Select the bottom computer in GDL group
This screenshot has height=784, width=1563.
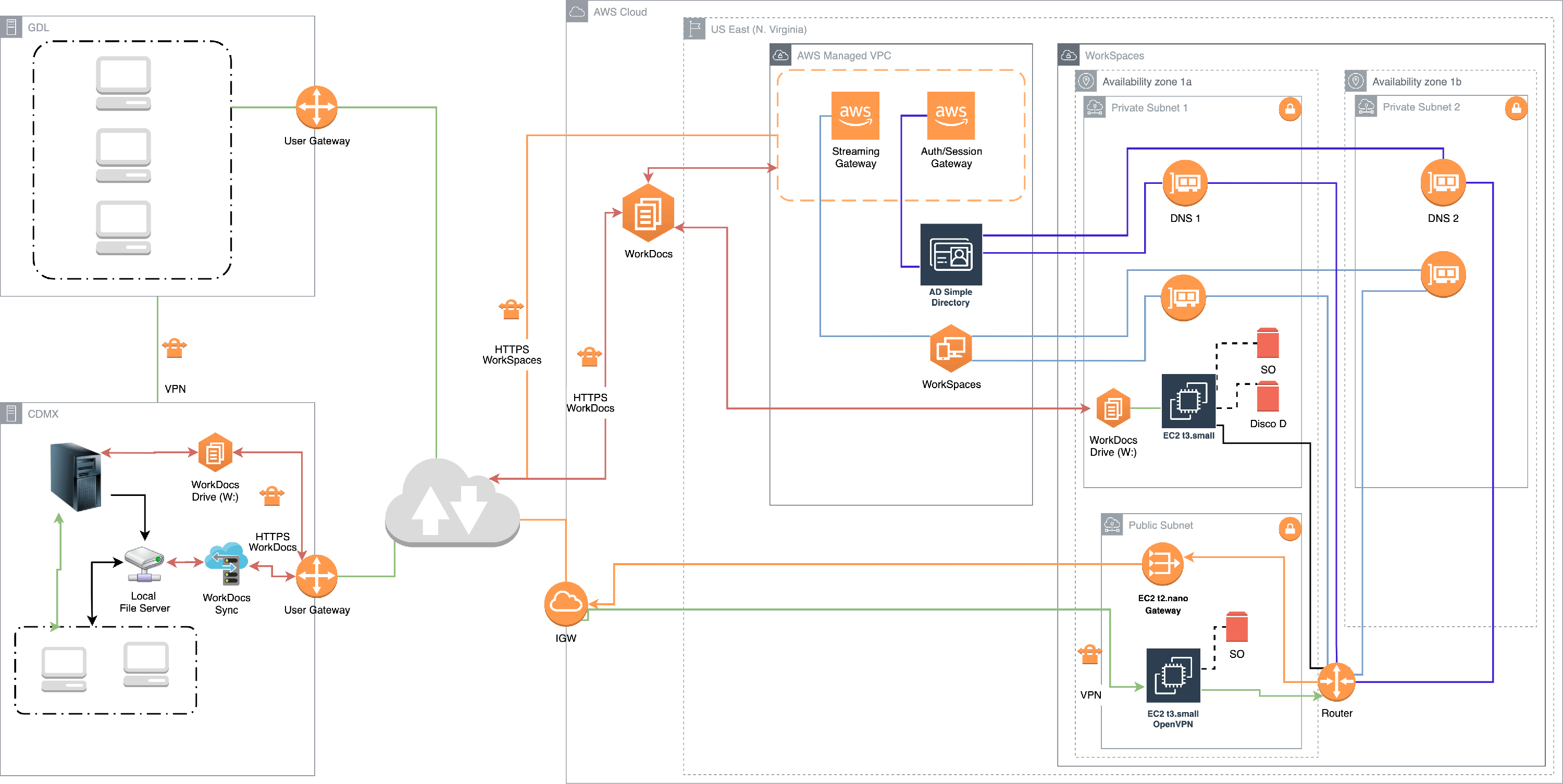123,228
